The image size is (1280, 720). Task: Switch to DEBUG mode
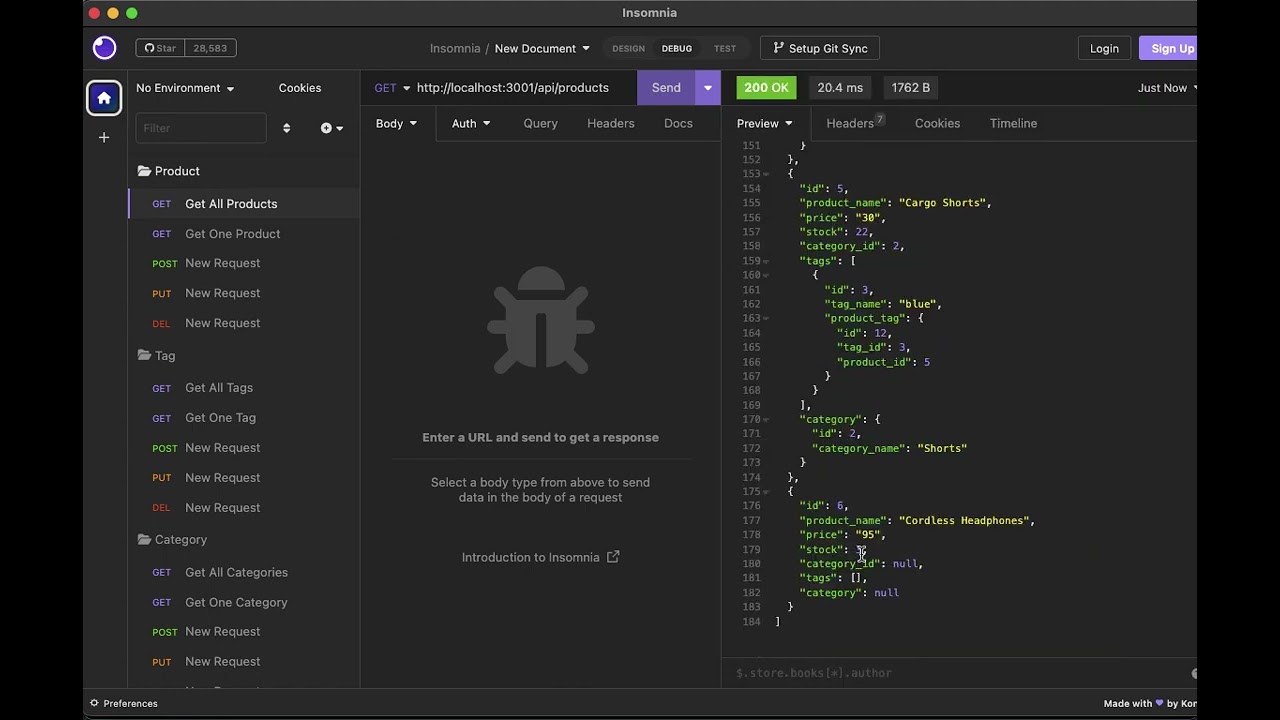(x=676, y=48)
